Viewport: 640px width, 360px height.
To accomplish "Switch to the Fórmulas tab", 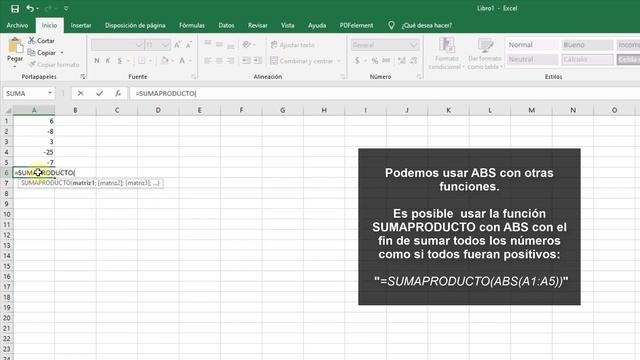I will pos(192,25).
